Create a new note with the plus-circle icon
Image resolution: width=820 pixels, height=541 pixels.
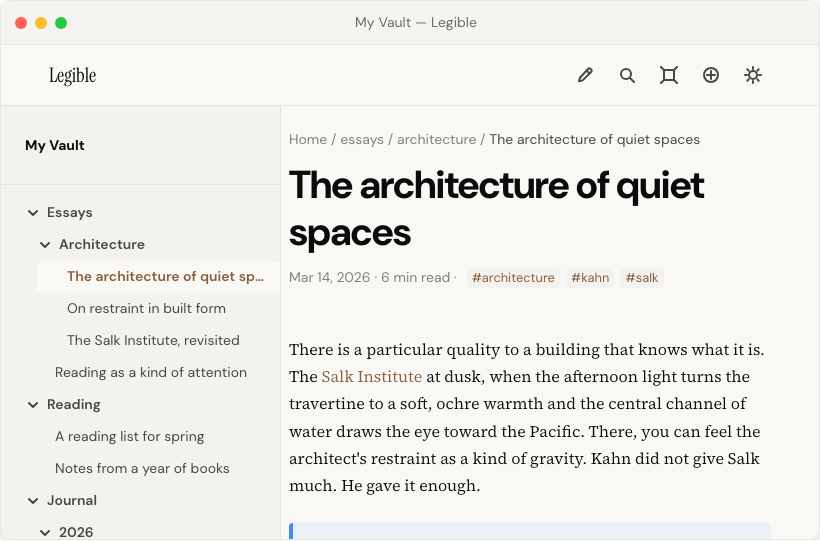711,75
